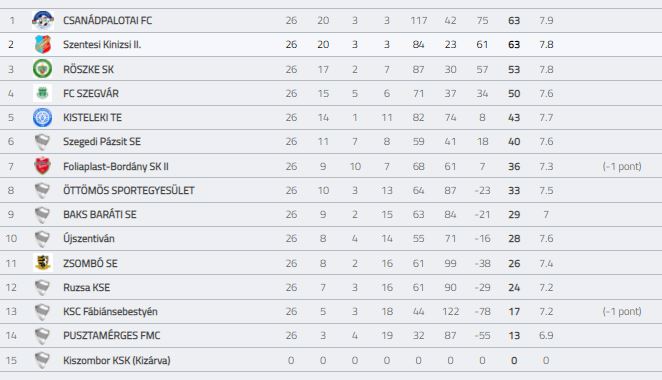Open the KSC Fábiánsebestyén team link
This screenshot has width=662, height=380.
pyautogui.click(x=110, y=312)
